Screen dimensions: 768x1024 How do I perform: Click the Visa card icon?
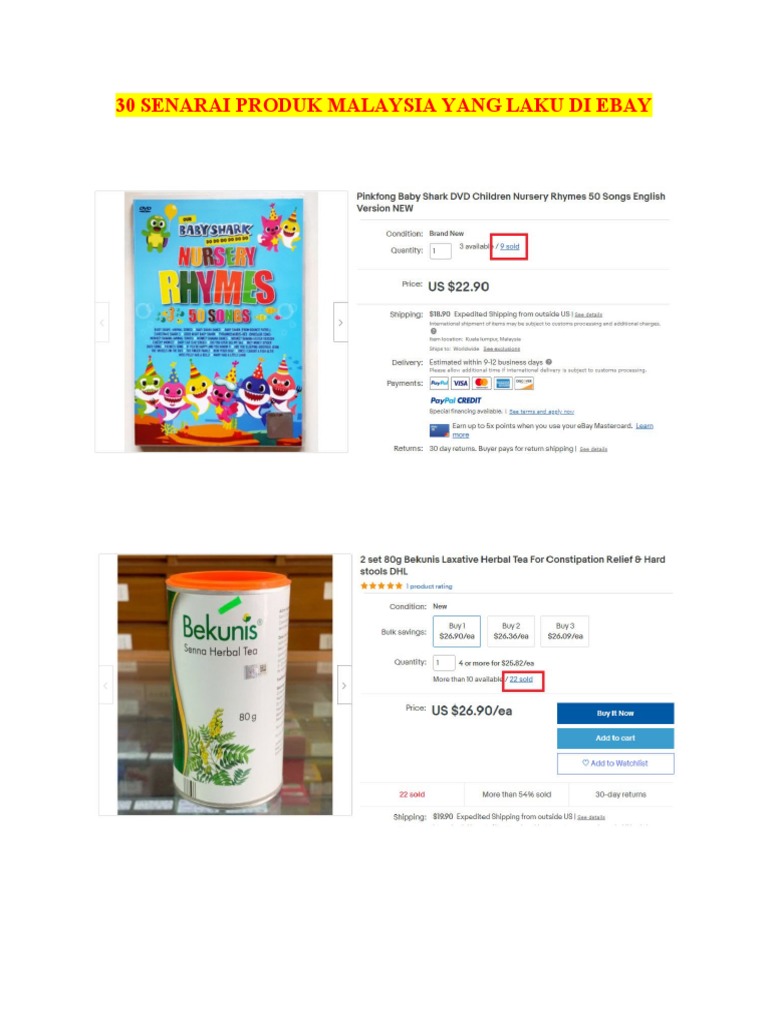(460, 383)
